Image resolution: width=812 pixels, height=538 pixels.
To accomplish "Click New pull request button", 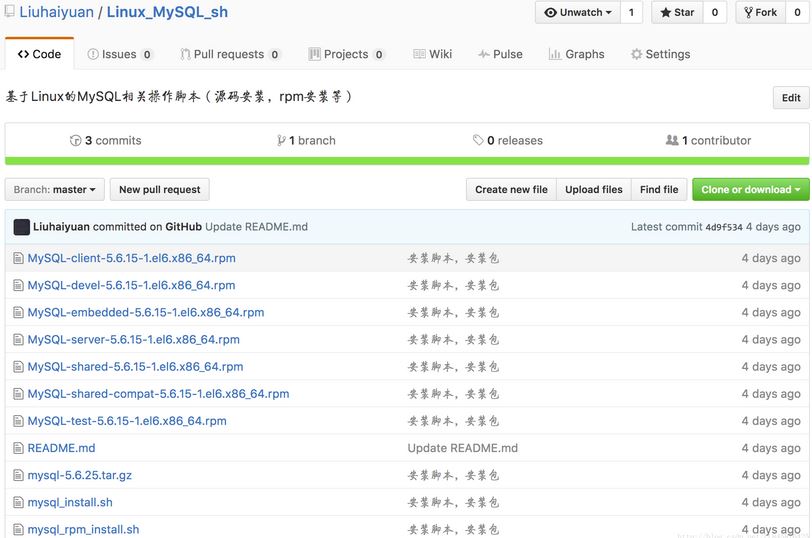I will [x=160, y=190].
